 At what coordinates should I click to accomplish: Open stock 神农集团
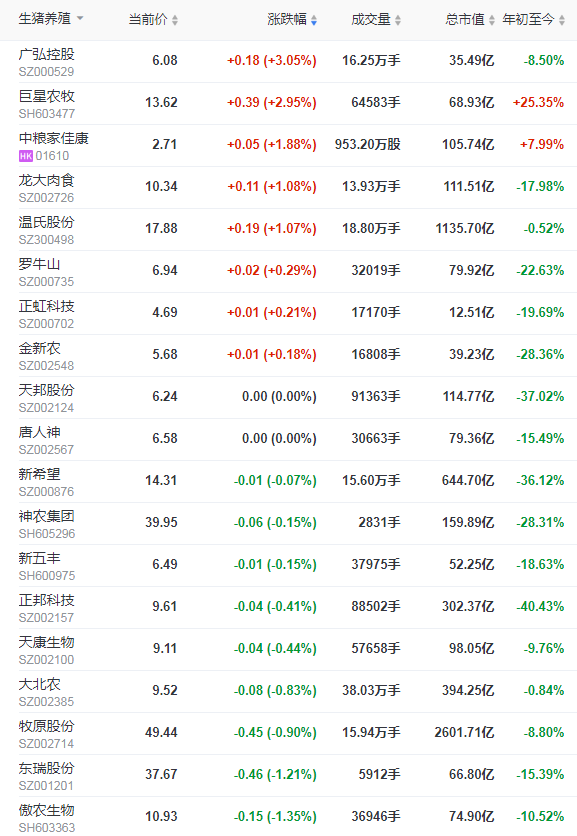46,517
